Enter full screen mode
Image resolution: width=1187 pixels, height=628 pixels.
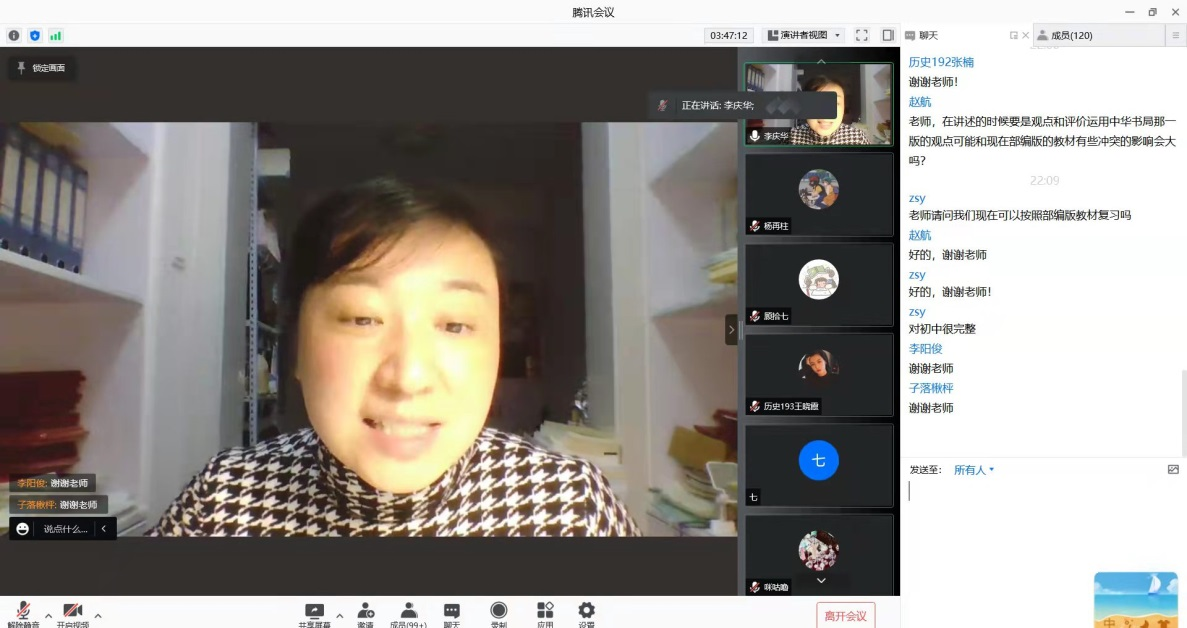(x=862, y=35)
